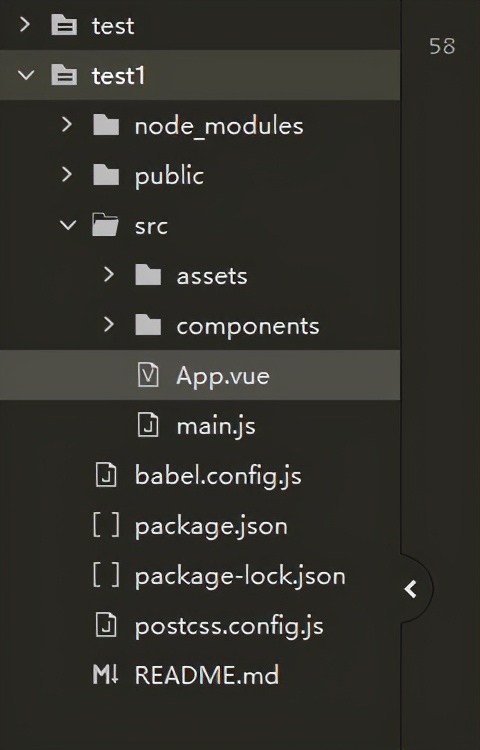Viewport: 480px width, 750px height.
Task: Collapse the test1 project tree
Action: pos(26,75)
